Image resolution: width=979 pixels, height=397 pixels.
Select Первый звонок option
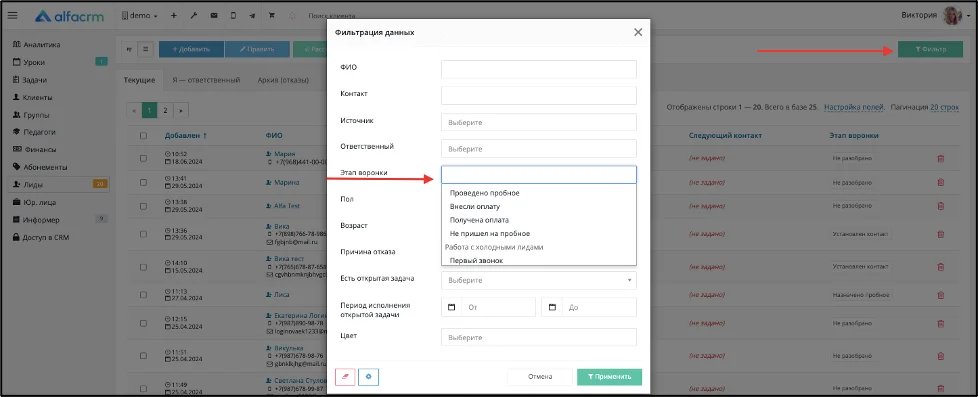[x=476, y=260]
